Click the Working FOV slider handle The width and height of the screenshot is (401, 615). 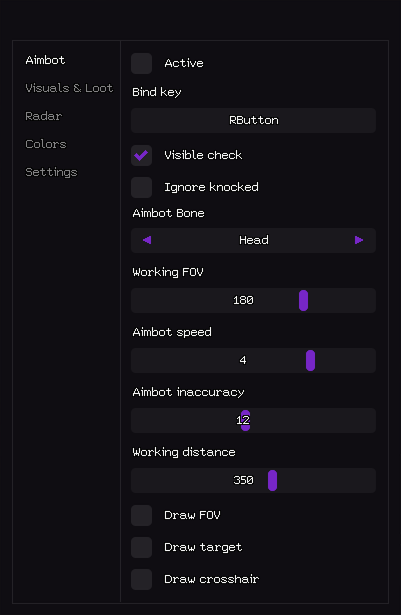click(303, 300)
